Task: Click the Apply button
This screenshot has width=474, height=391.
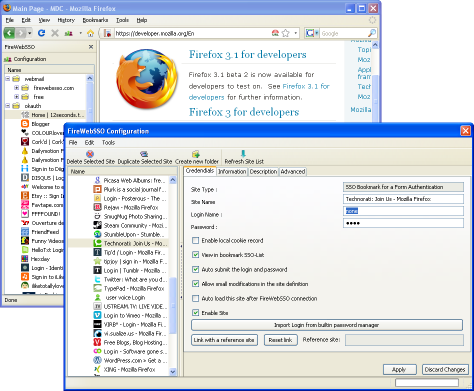Action: pyautogui.click(x=399, y=369)
